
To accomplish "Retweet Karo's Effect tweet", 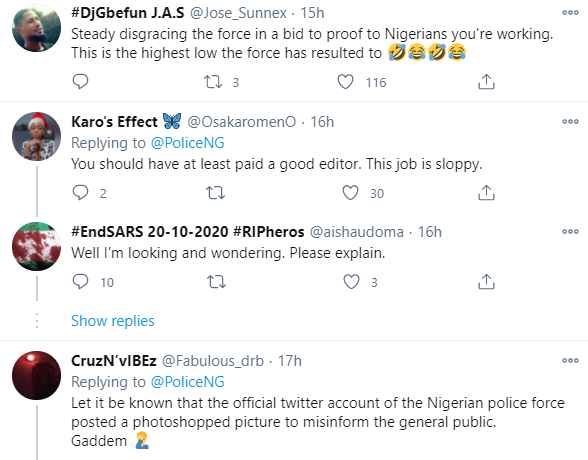I will [216, 193].
